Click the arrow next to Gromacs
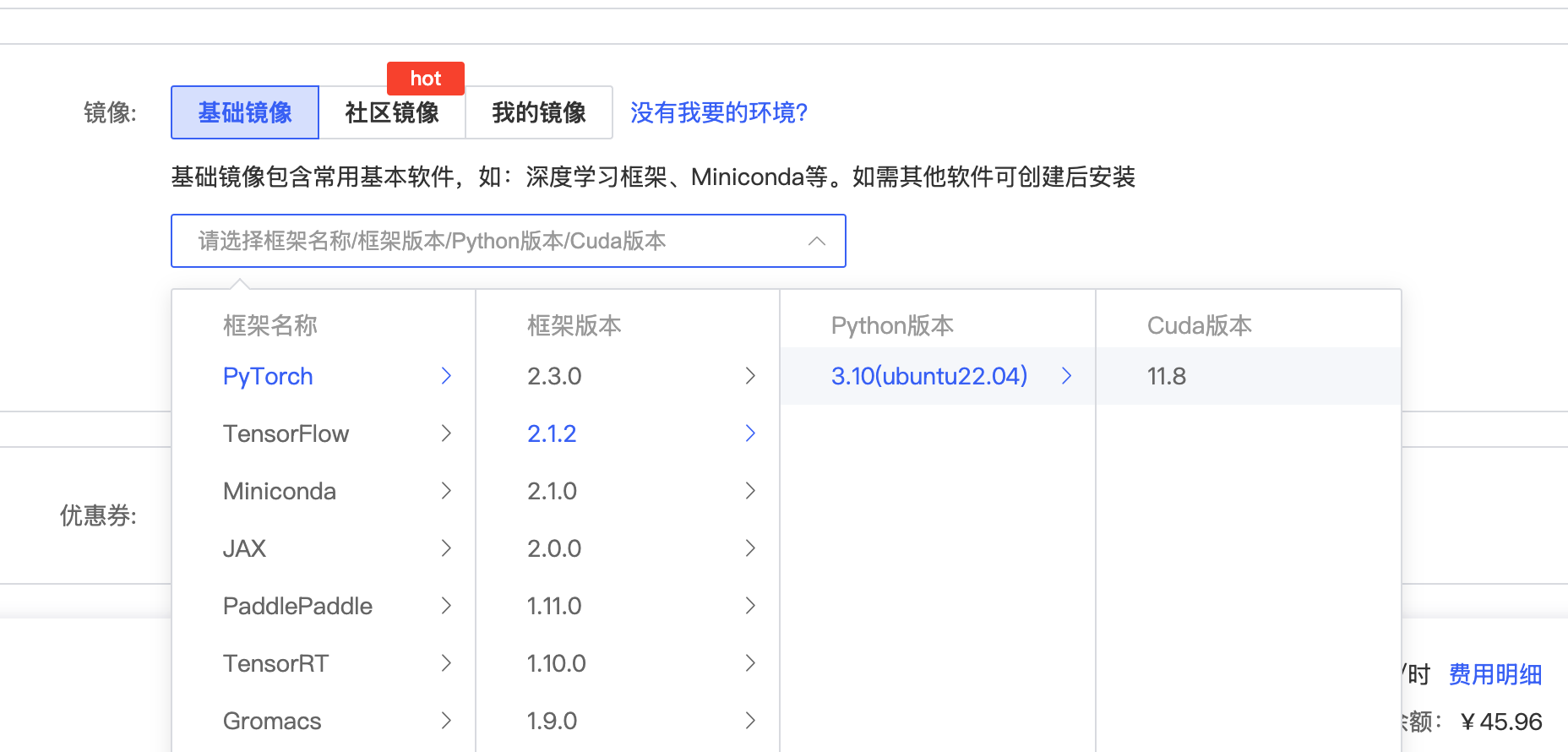 point(446,721)
